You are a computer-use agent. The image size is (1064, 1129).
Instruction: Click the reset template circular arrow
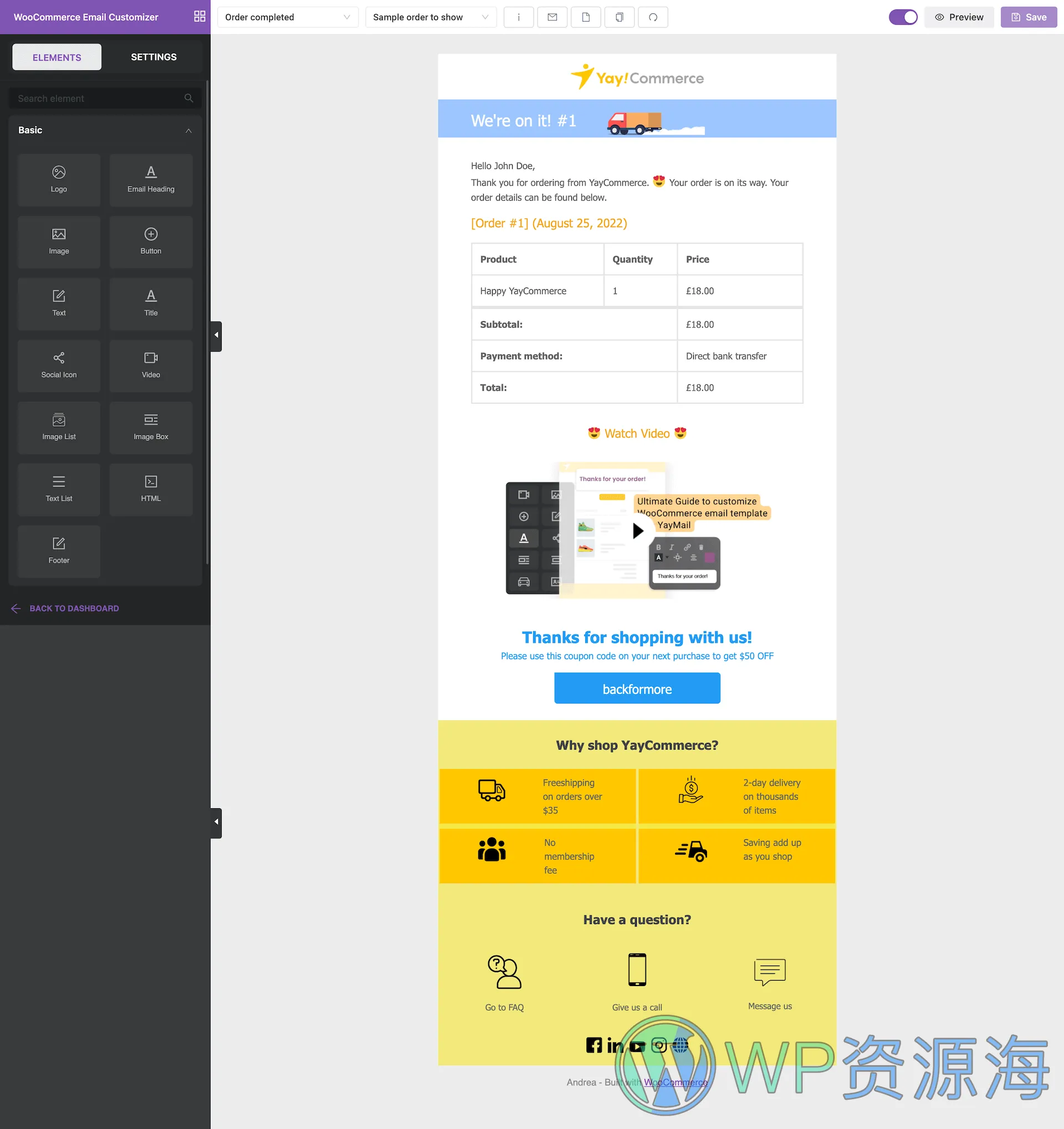click(x=653, y=17)
